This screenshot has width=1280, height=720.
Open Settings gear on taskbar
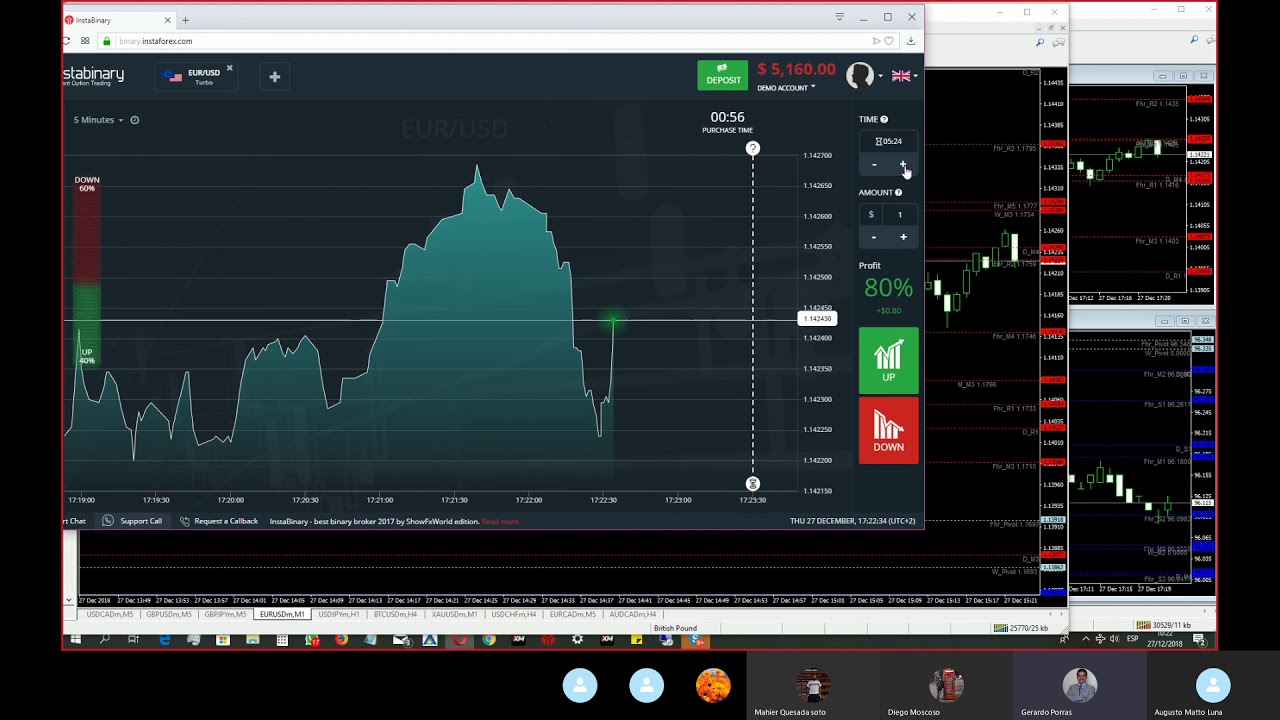click(x=577, y=639)
